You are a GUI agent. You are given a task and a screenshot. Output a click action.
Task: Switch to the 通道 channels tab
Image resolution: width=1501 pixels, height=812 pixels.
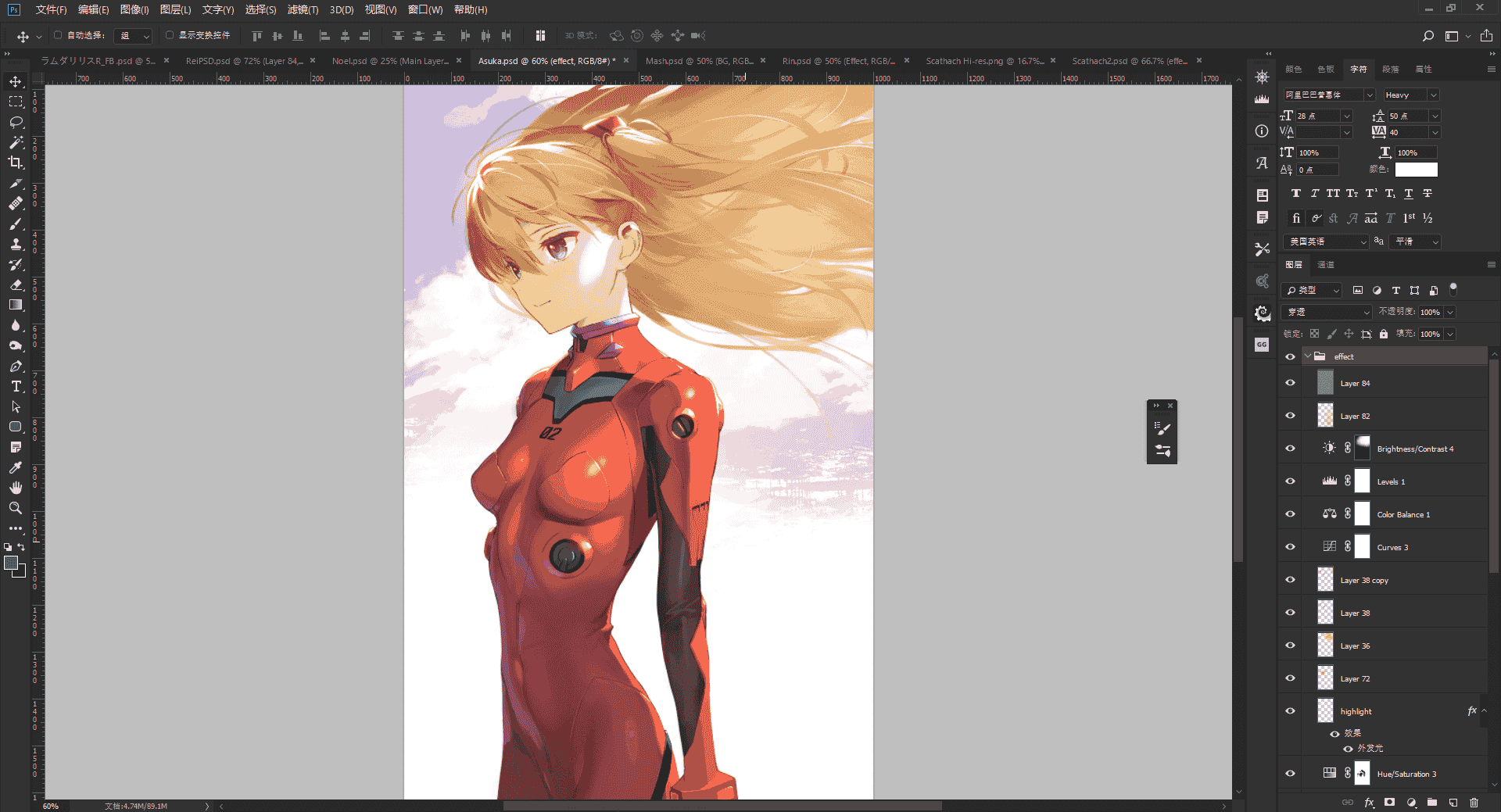tap(1326, 265)
